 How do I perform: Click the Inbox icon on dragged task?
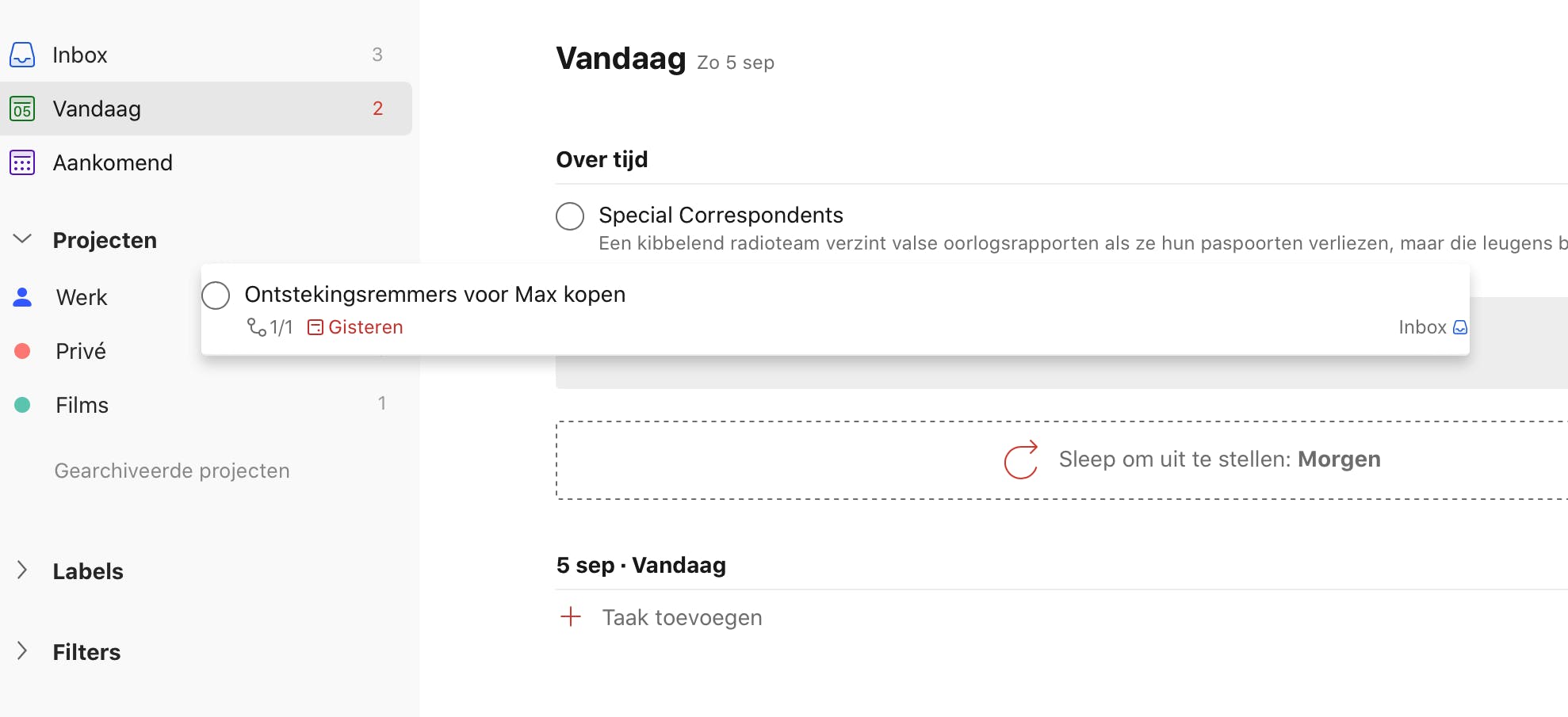[x=1460, y=327]
